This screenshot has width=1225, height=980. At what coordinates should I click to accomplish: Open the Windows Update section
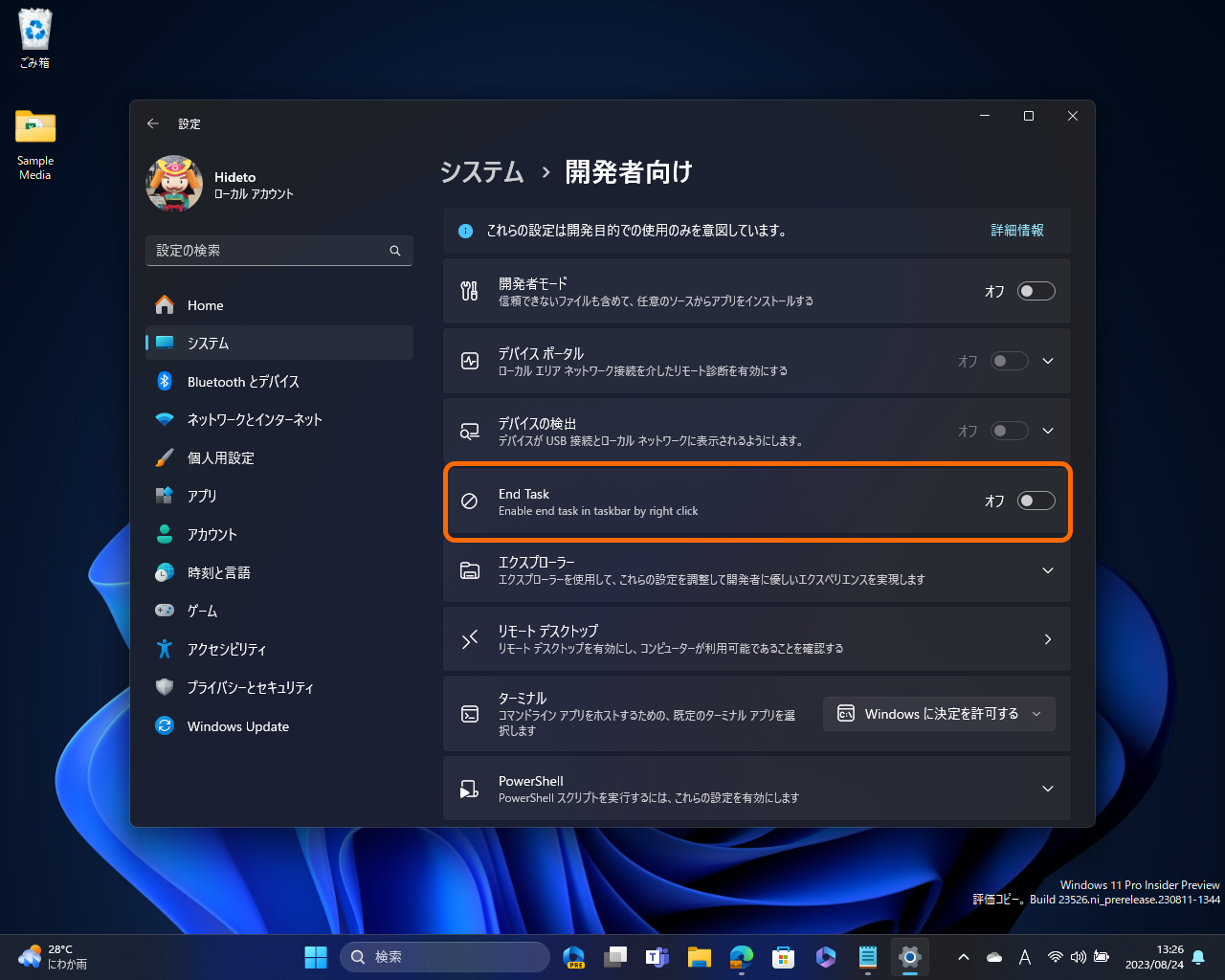237,725
